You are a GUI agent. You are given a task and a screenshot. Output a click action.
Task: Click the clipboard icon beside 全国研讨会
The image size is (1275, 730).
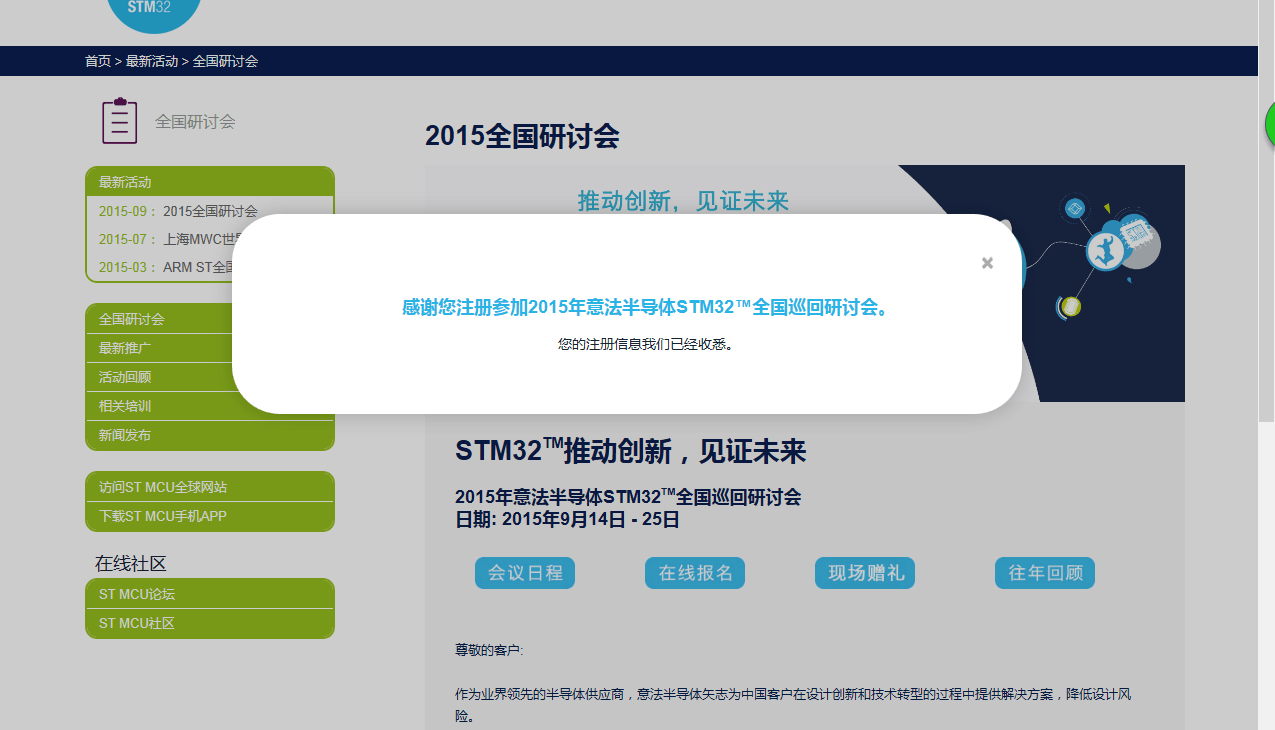coord(119,121)
